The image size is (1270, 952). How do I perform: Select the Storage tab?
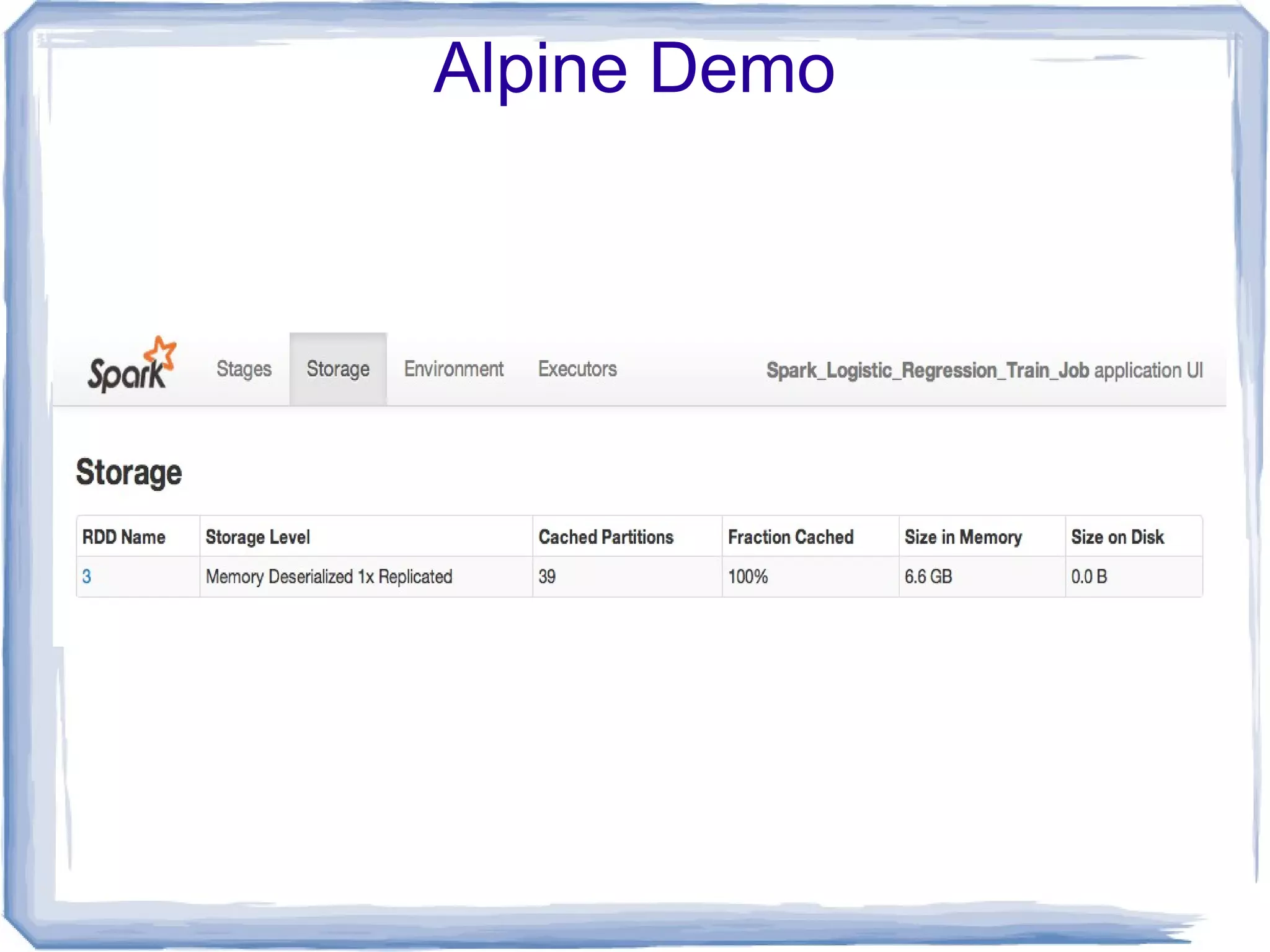pyautogui.click(x=338, y=369)
